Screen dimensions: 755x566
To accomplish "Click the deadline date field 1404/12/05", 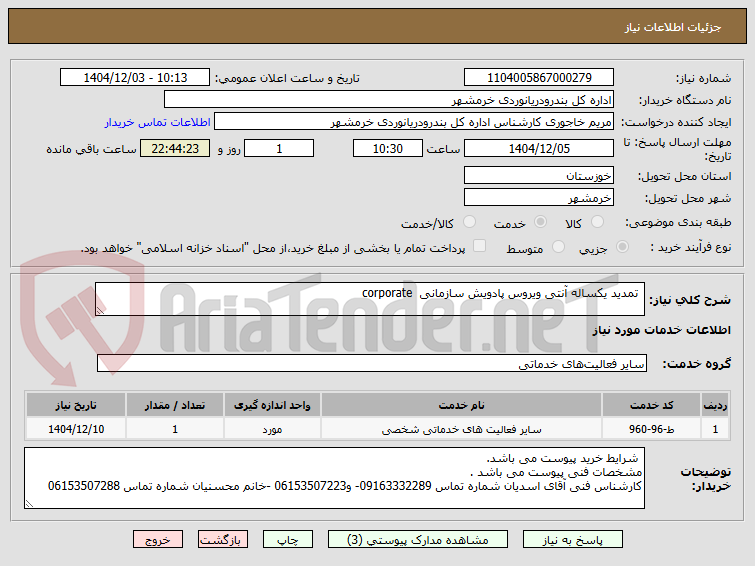I will tap(539, 148).
